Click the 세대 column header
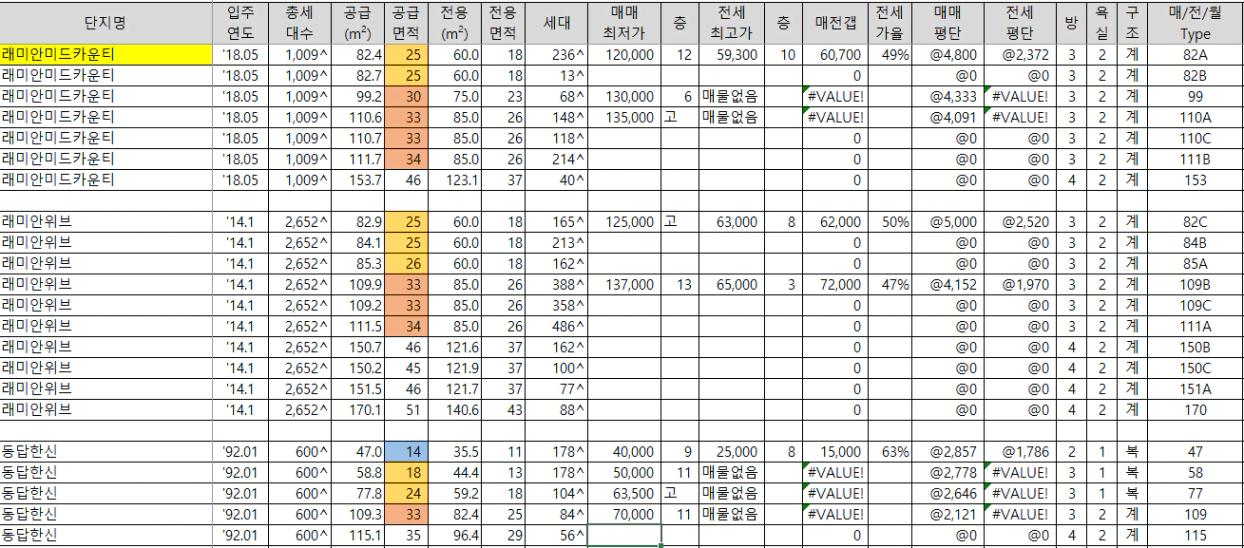The width and height of the screenshot is (1244, 548). 555,22
